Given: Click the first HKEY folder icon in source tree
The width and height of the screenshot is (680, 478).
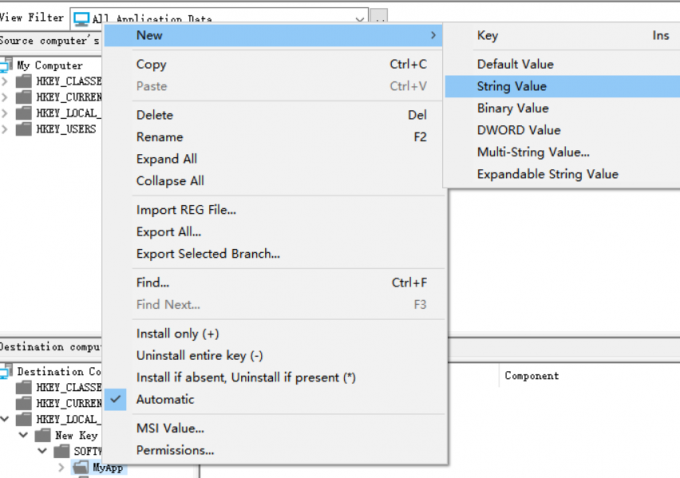Looking at the screenshot, I should 25,81.
